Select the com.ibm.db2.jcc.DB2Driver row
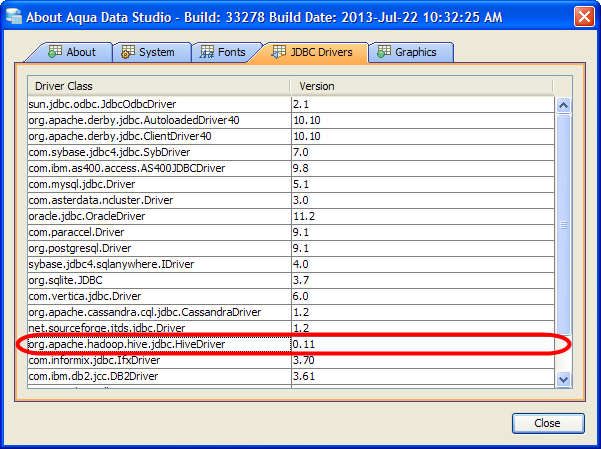This screenshot has height=449, width=601. (x=291, y=377)
